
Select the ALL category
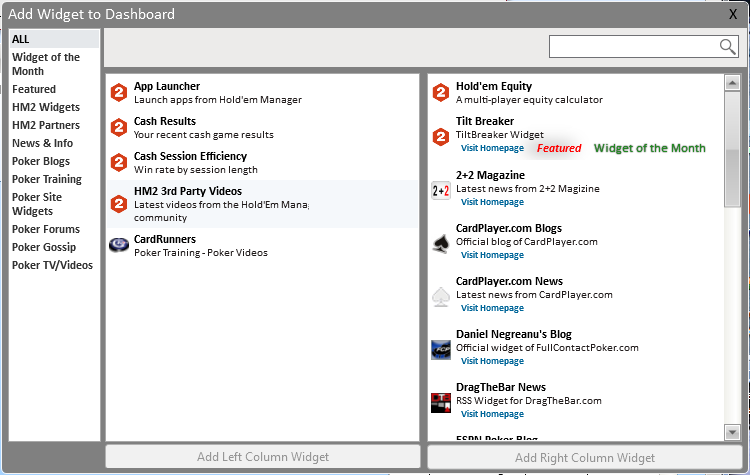coord(54,39)
